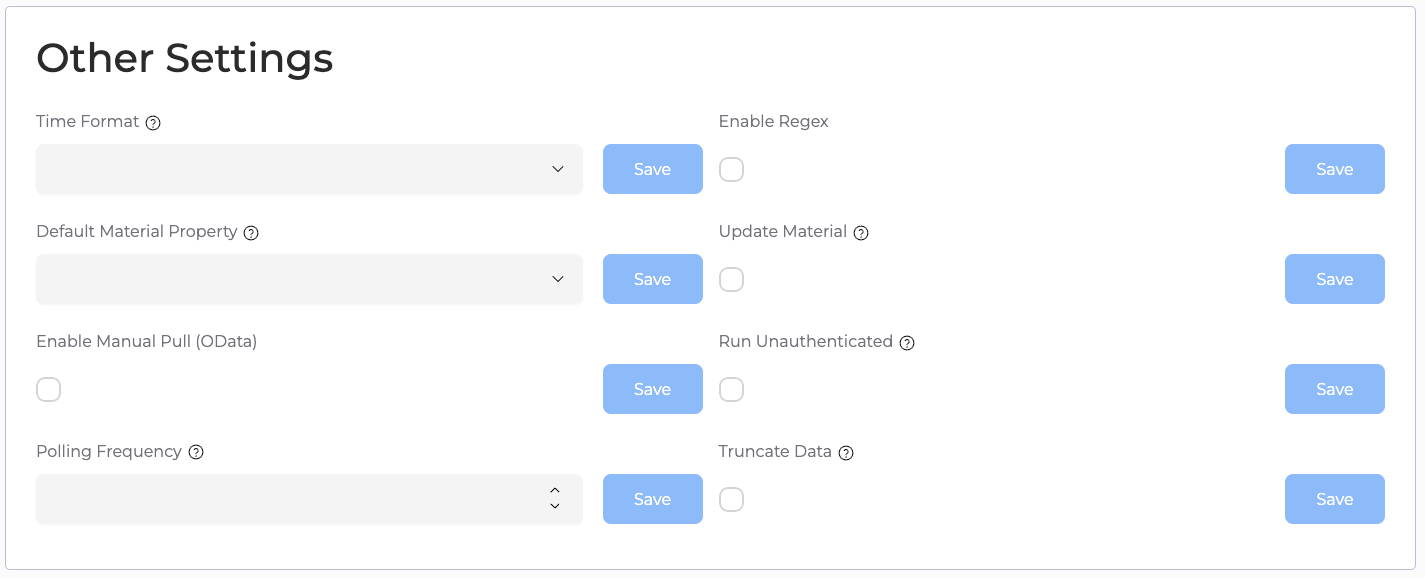Click help icon beside Run Unauthenticated
This screenshot has height=578, width=1425.
click(907, 343)
